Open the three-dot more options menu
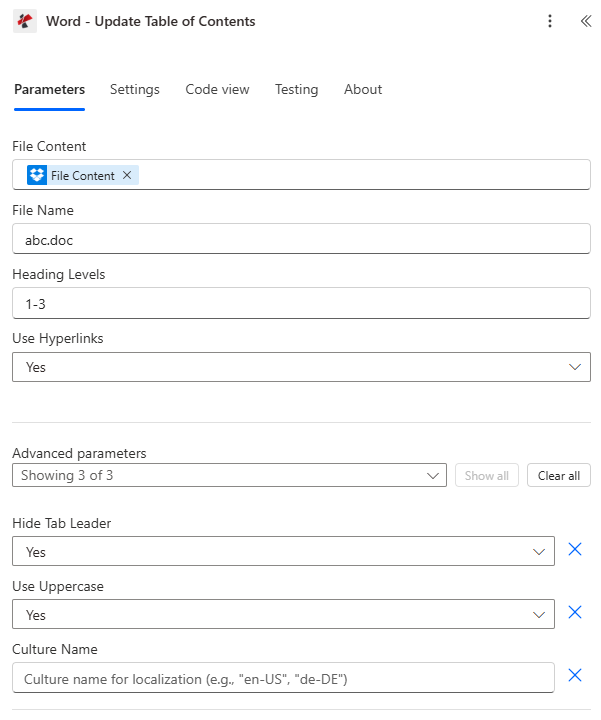 (550, 21)
